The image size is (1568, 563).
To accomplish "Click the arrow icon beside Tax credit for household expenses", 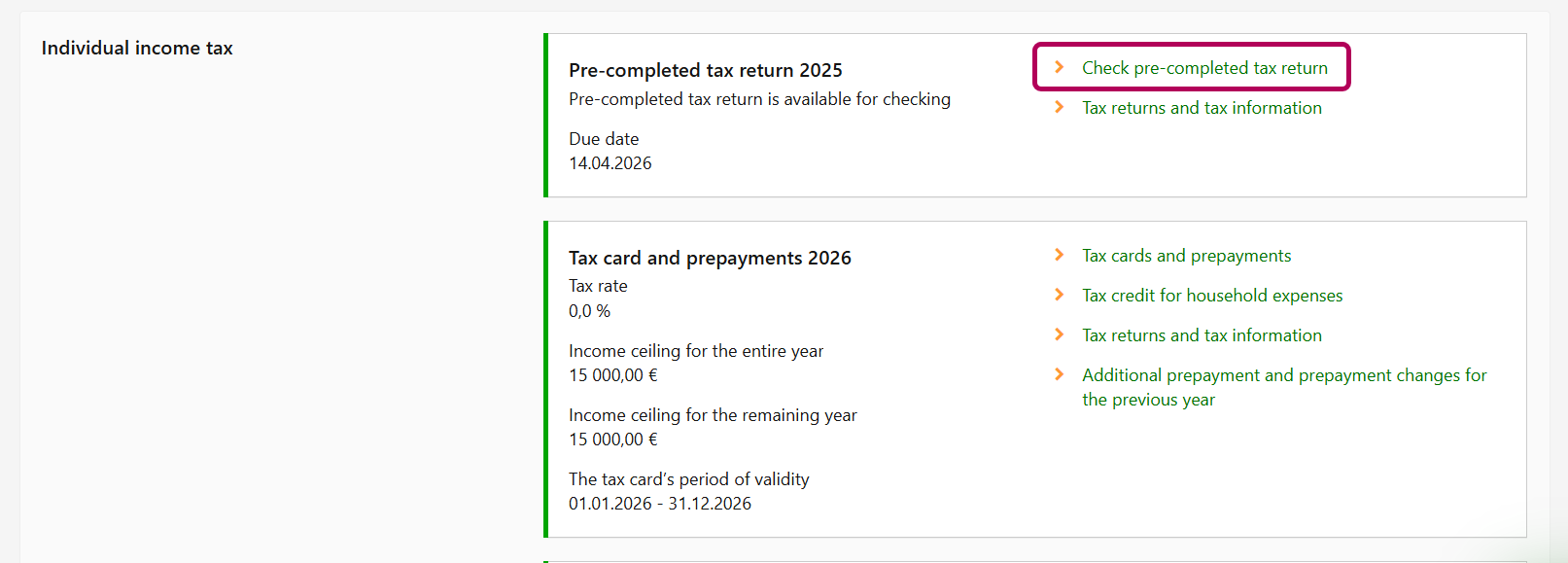I will 1060,295.
